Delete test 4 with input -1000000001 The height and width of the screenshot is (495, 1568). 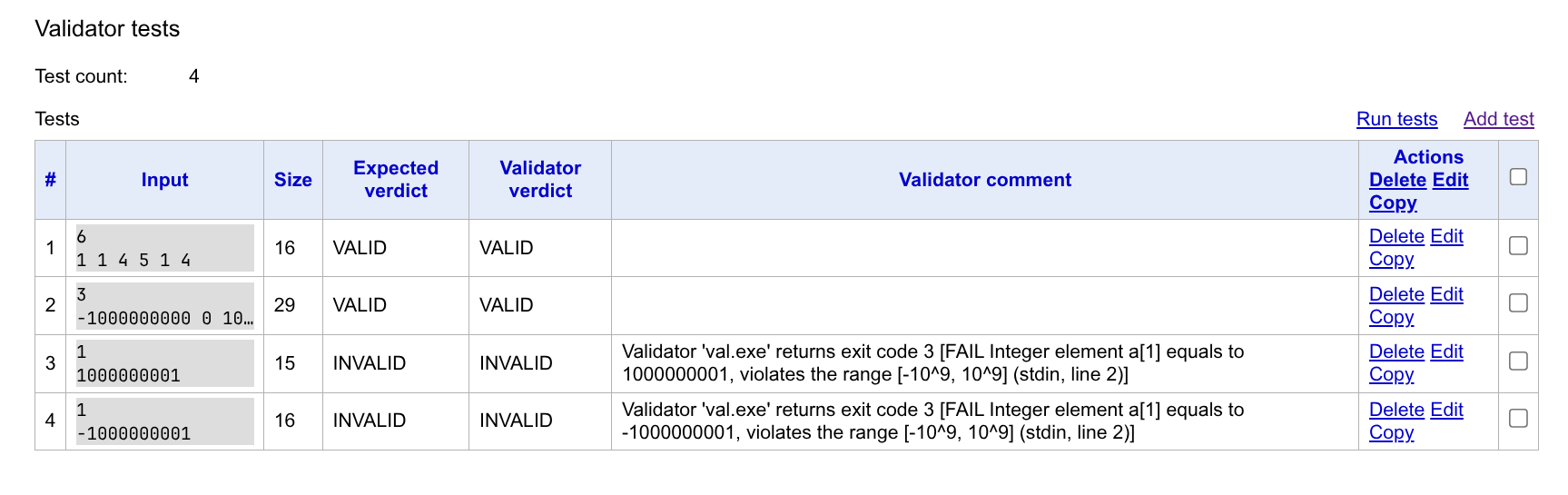click(1396, 410)
